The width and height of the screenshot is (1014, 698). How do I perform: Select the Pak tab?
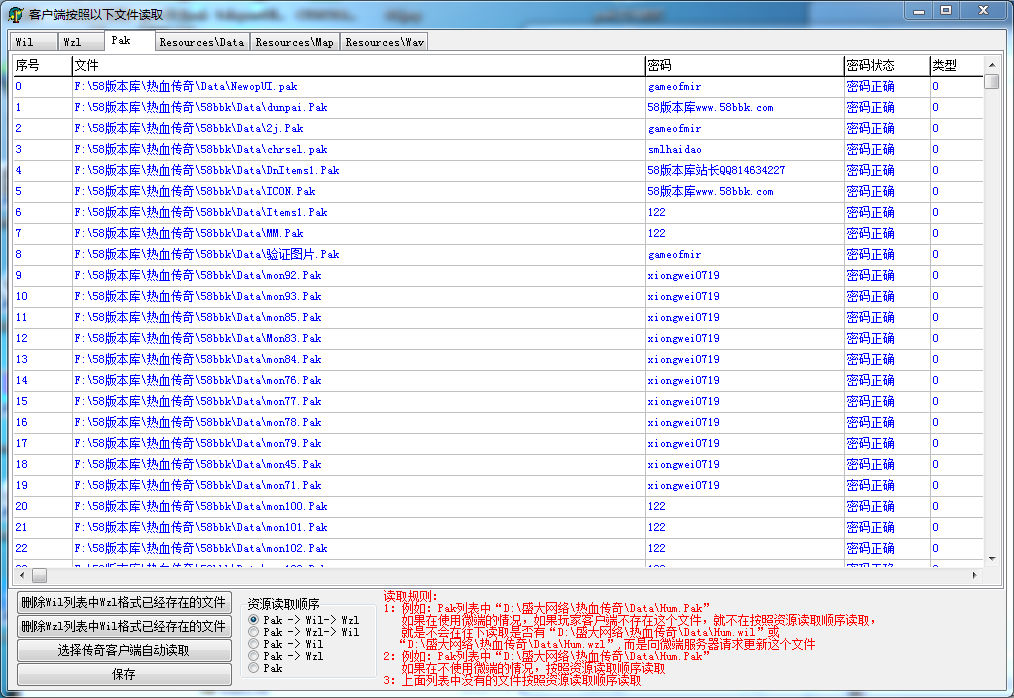point(129,40)
